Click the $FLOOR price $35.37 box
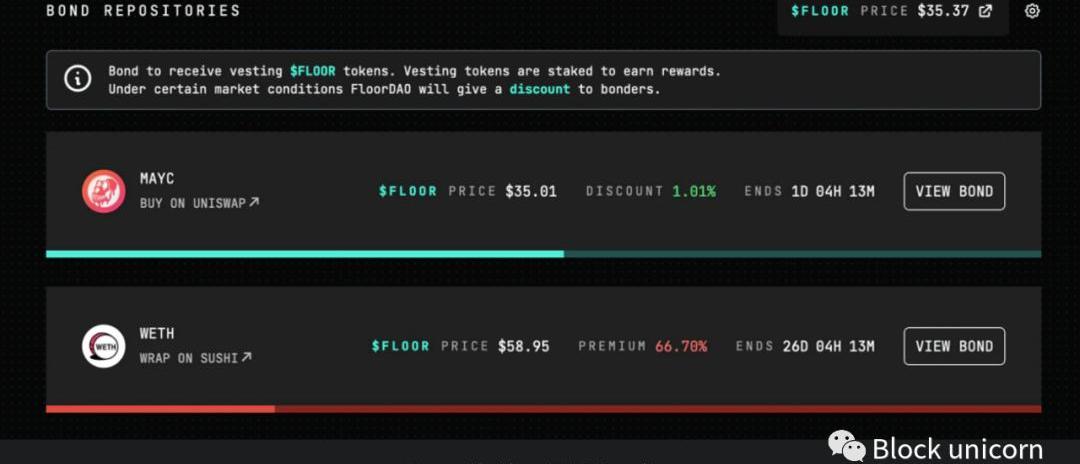The height and width of the screenshot is (464, 1080). click(892, 12)
